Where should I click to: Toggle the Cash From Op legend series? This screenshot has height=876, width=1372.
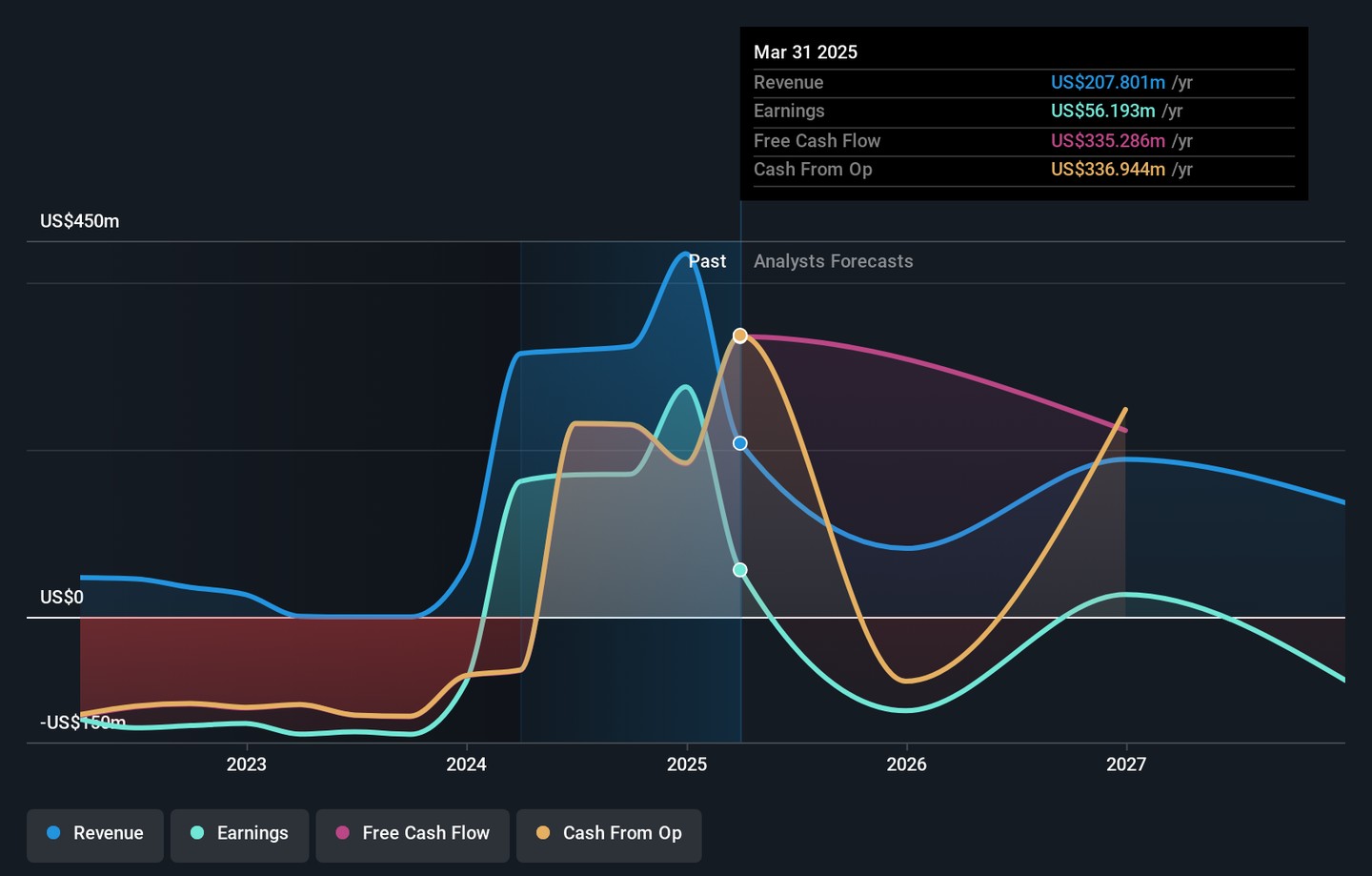tap(609, 834)
